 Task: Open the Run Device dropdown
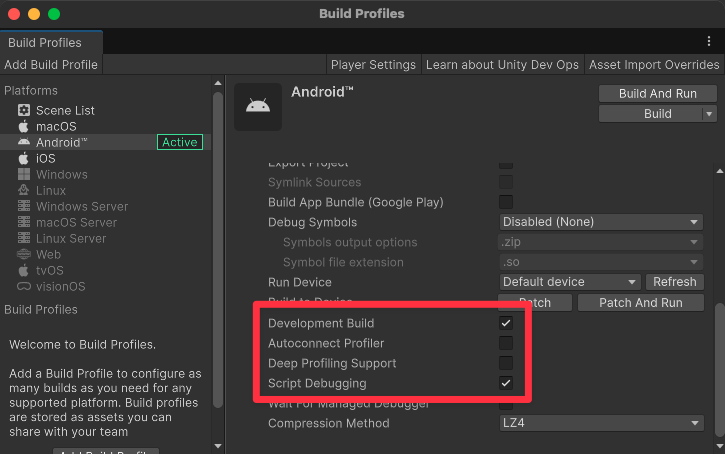tap(570, 282)
